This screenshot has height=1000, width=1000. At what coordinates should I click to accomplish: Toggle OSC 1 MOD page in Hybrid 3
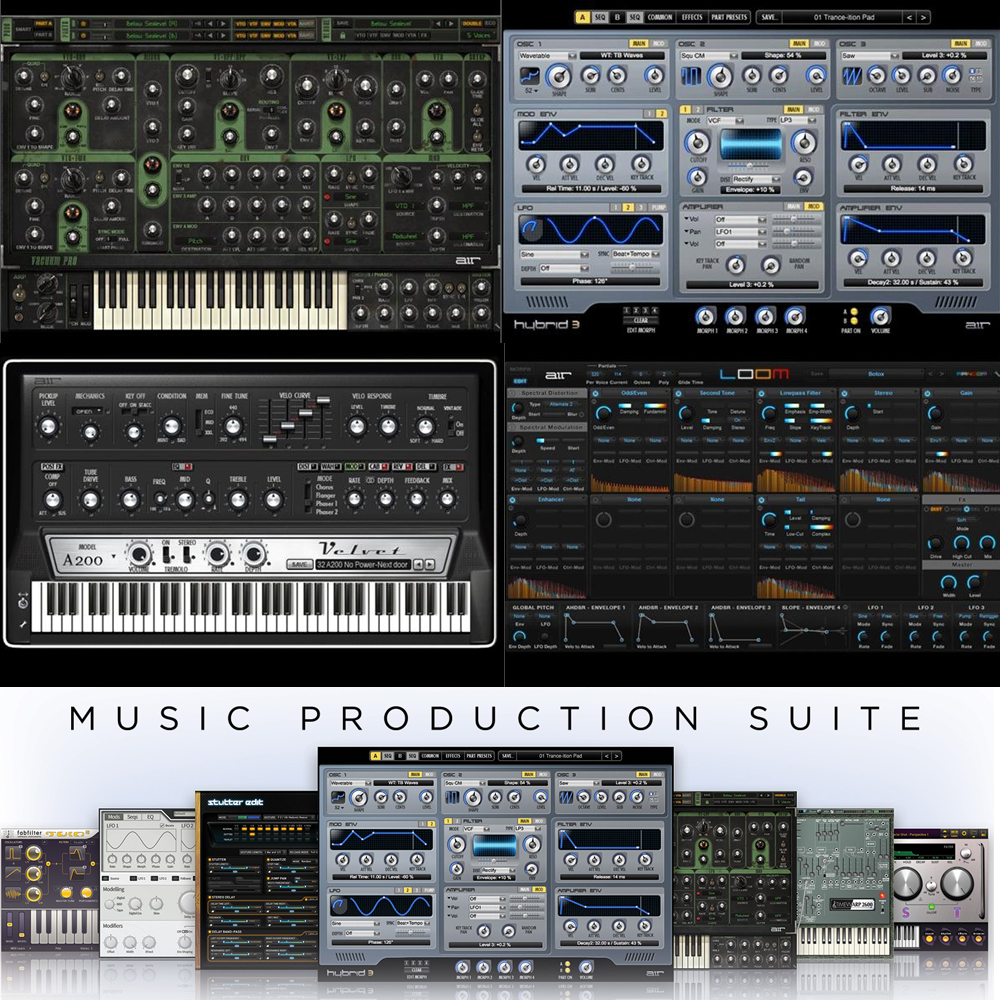659,43
